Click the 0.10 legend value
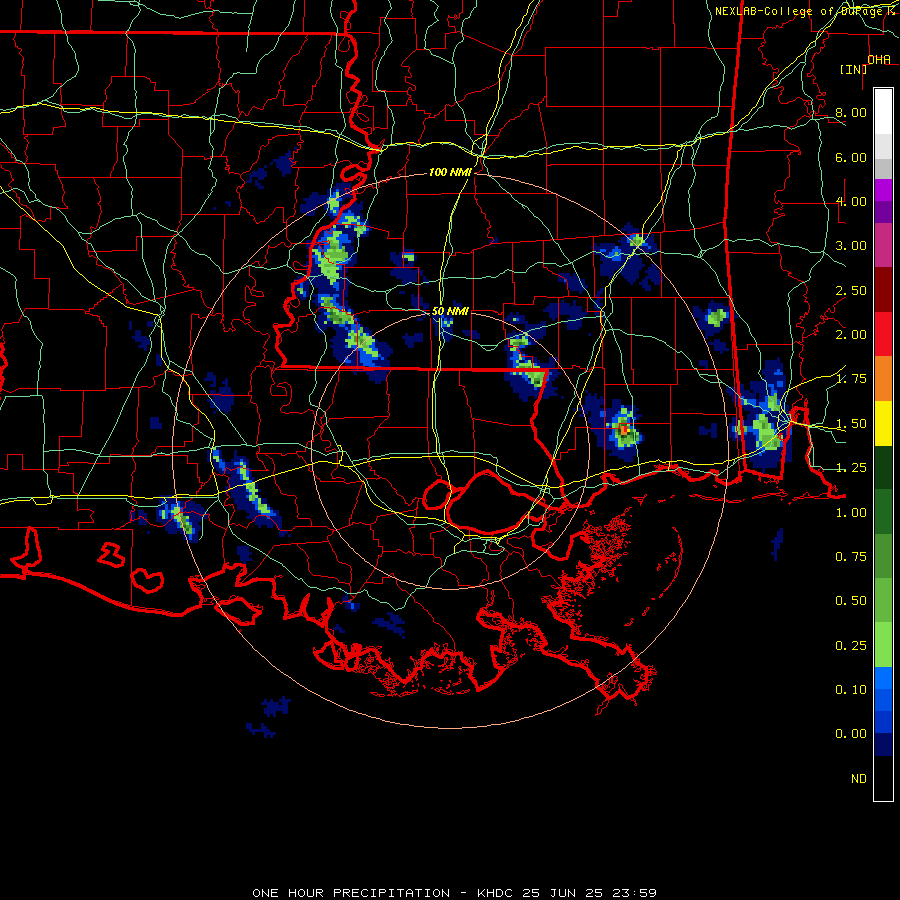 pyautogui.click(x=851, y=690)
